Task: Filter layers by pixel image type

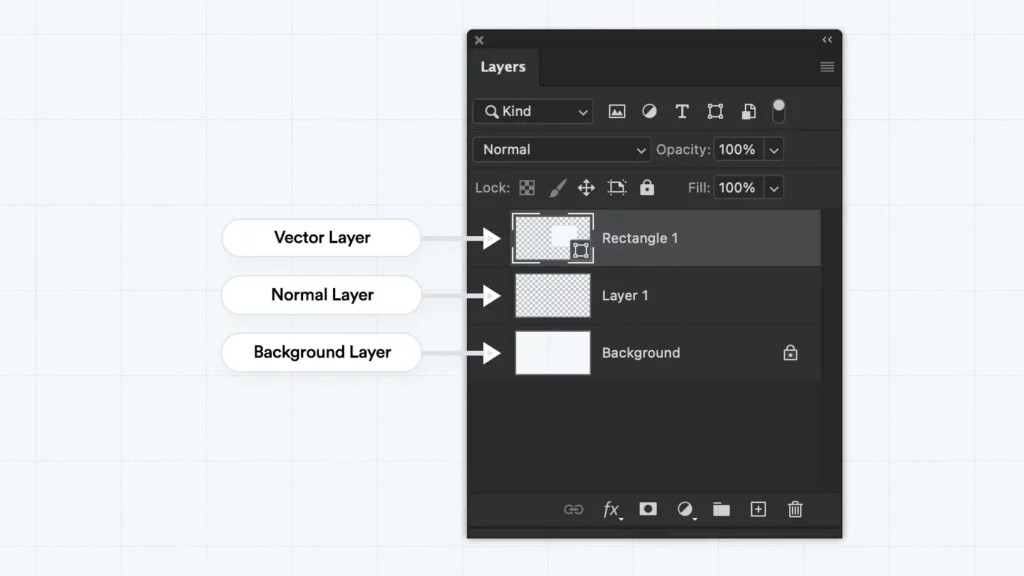Action: [616, 112]
